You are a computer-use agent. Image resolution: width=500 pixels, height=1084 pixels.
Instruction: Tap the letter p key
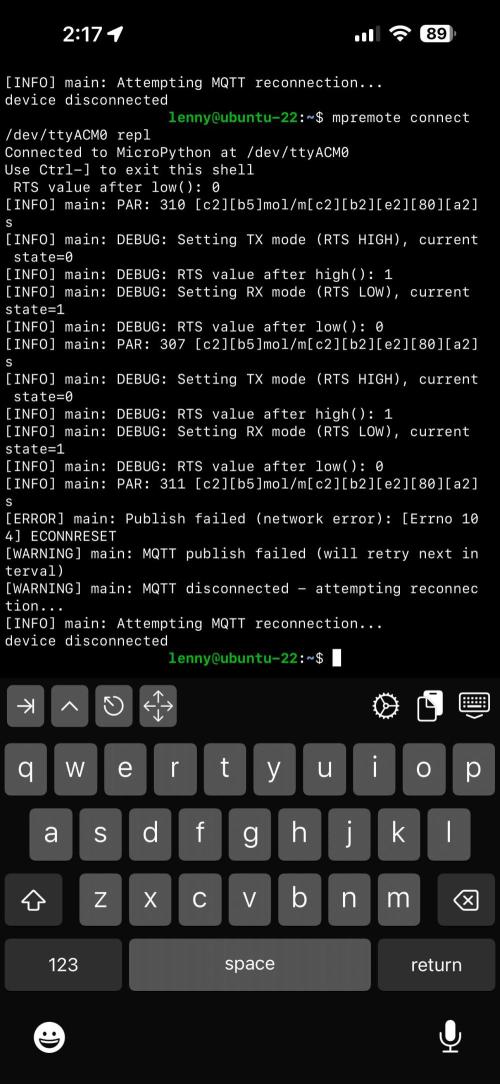[474, 769]
